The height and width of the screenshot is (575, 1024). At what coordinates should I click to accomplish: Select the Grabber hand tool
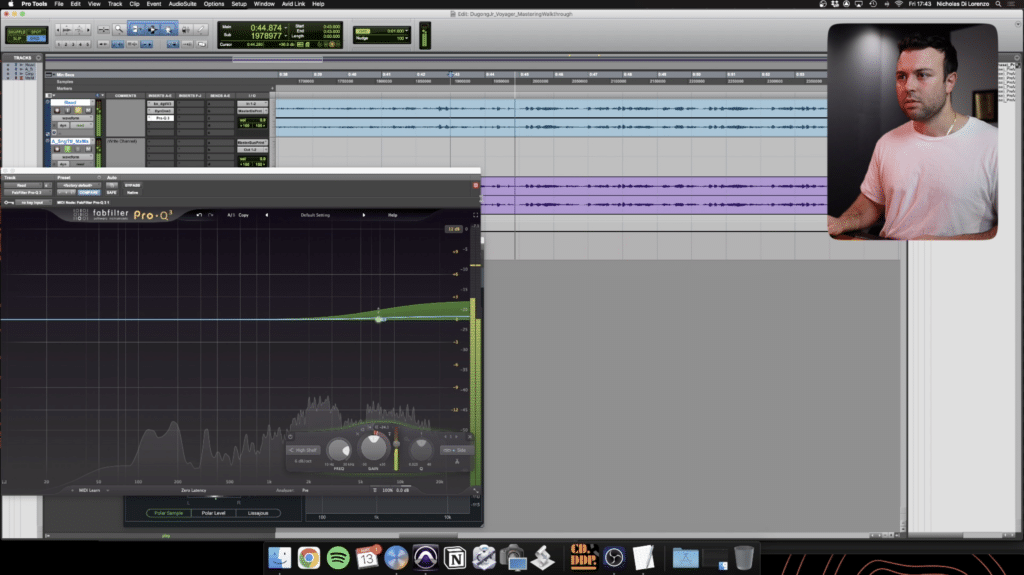(168, 29)
